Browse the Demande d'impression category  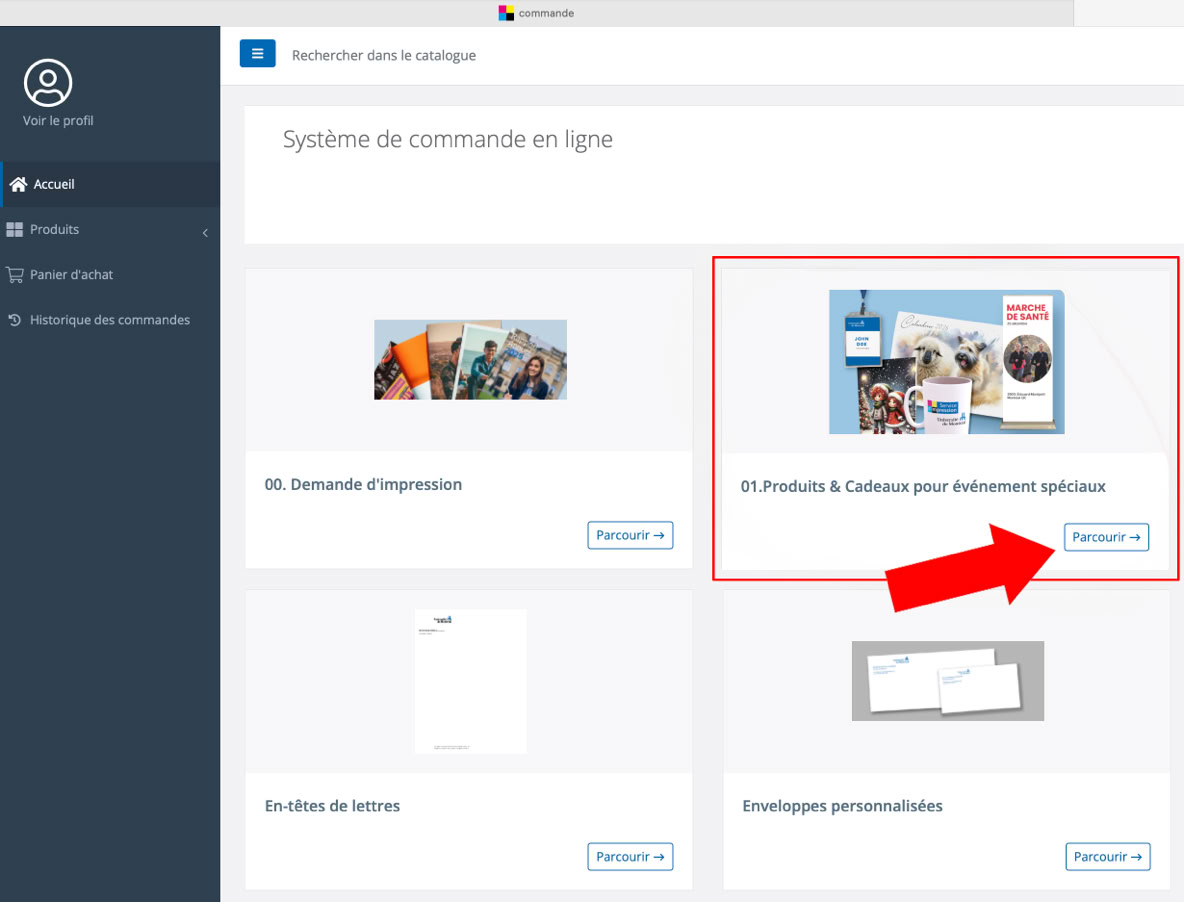coord(630,536)
